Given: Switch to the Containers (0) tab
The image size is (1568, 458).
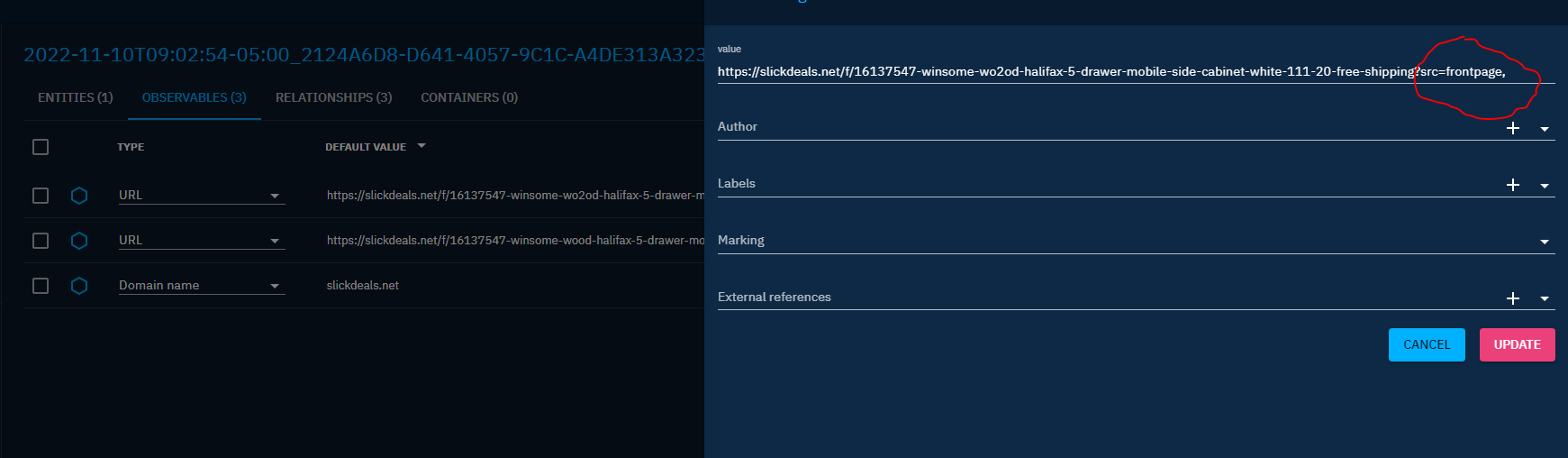Looking at the screenshot, I should pos(469,97).
